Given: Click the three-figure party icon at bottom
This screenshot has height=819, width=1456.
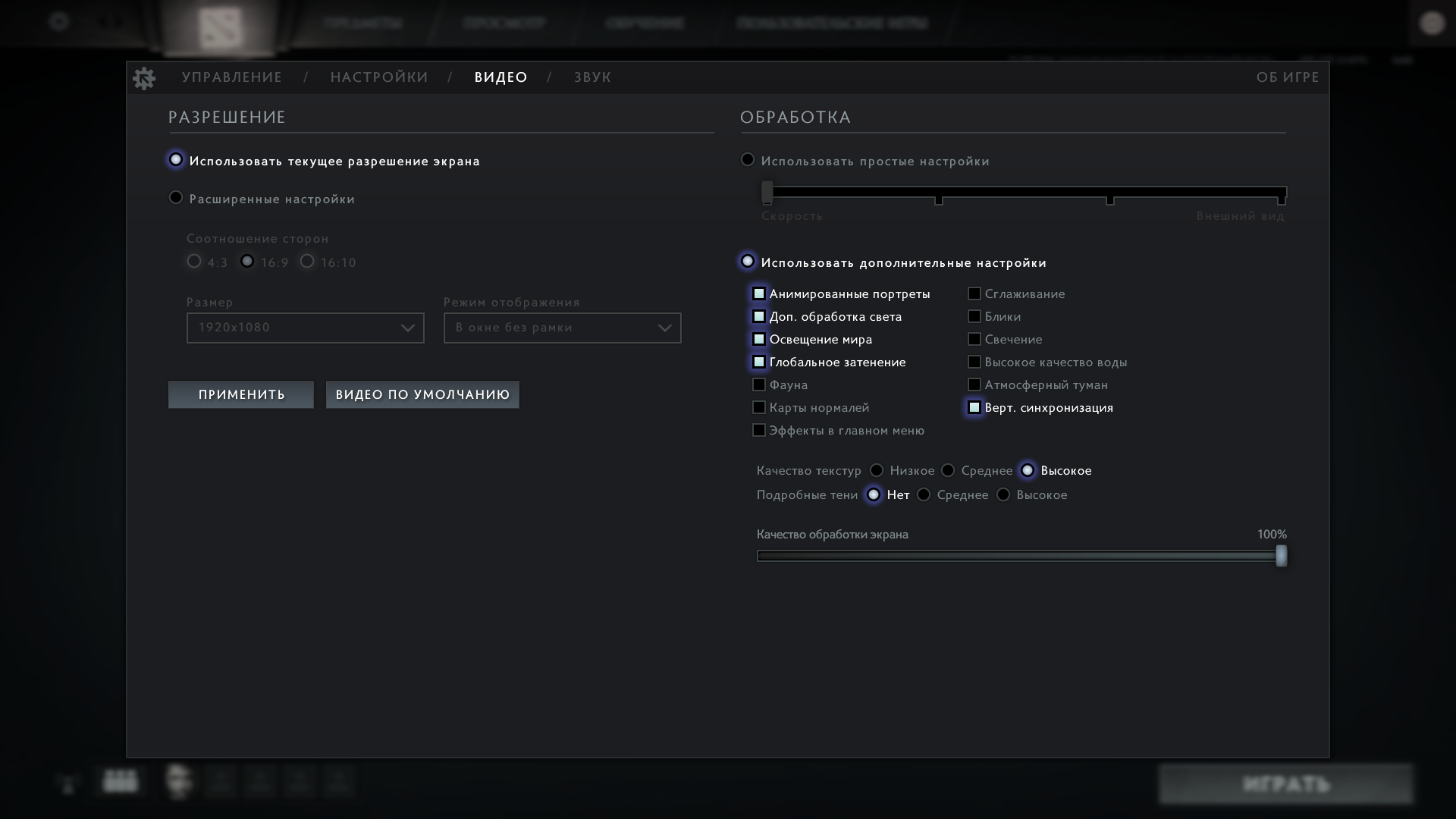Looking at the screenshot, I should [120, 780].
